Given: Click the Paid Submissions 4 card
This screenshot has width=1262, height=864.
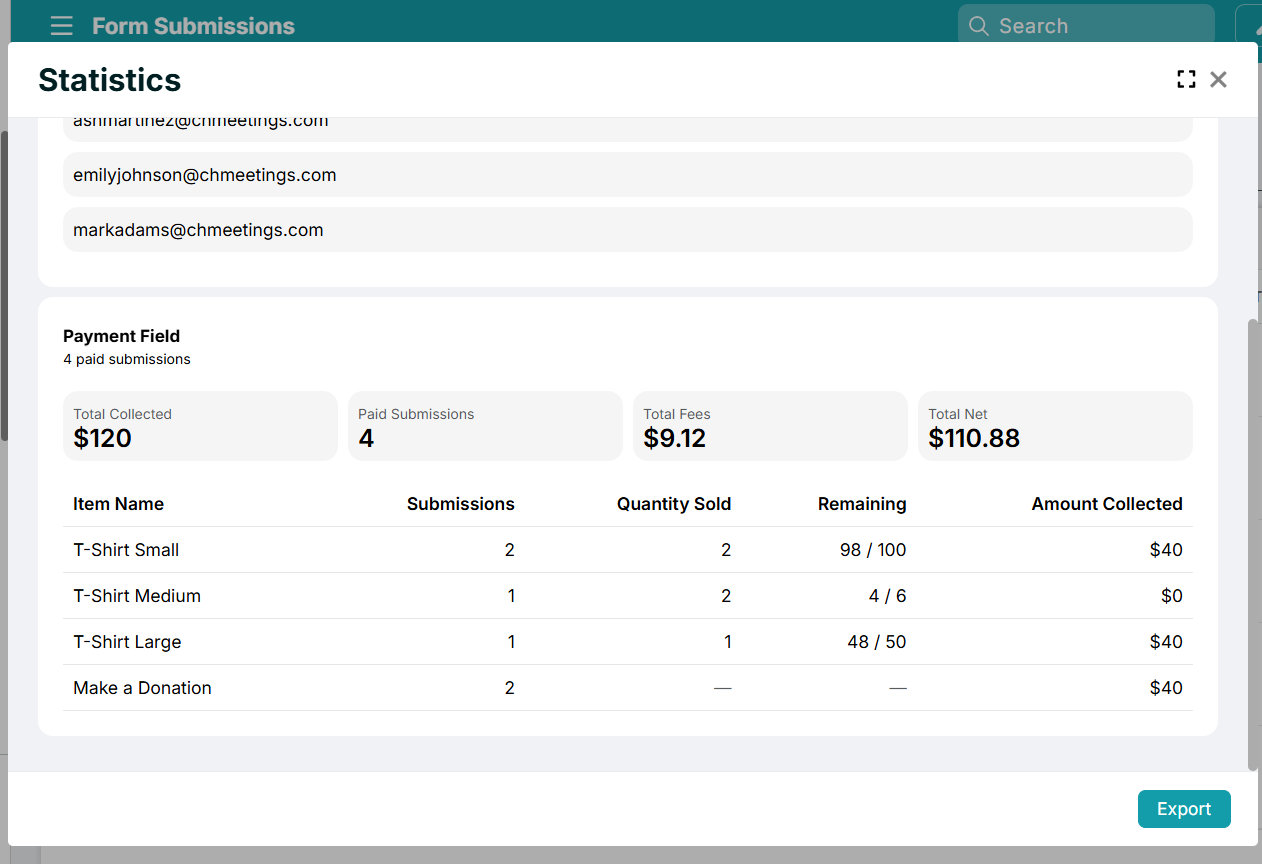Looking at the screenshot, I should [485, 426].
